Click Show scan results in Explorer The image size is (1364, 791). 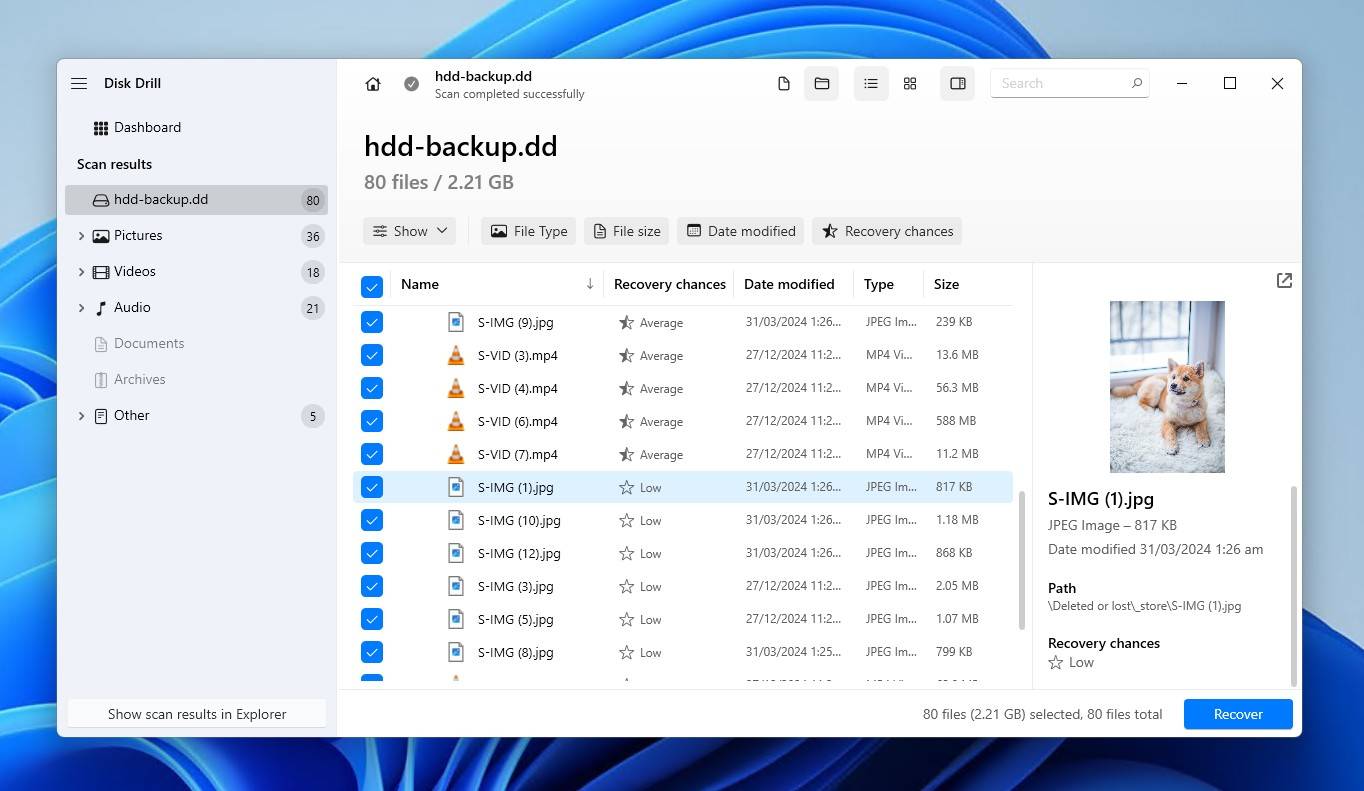pos(196,713)
